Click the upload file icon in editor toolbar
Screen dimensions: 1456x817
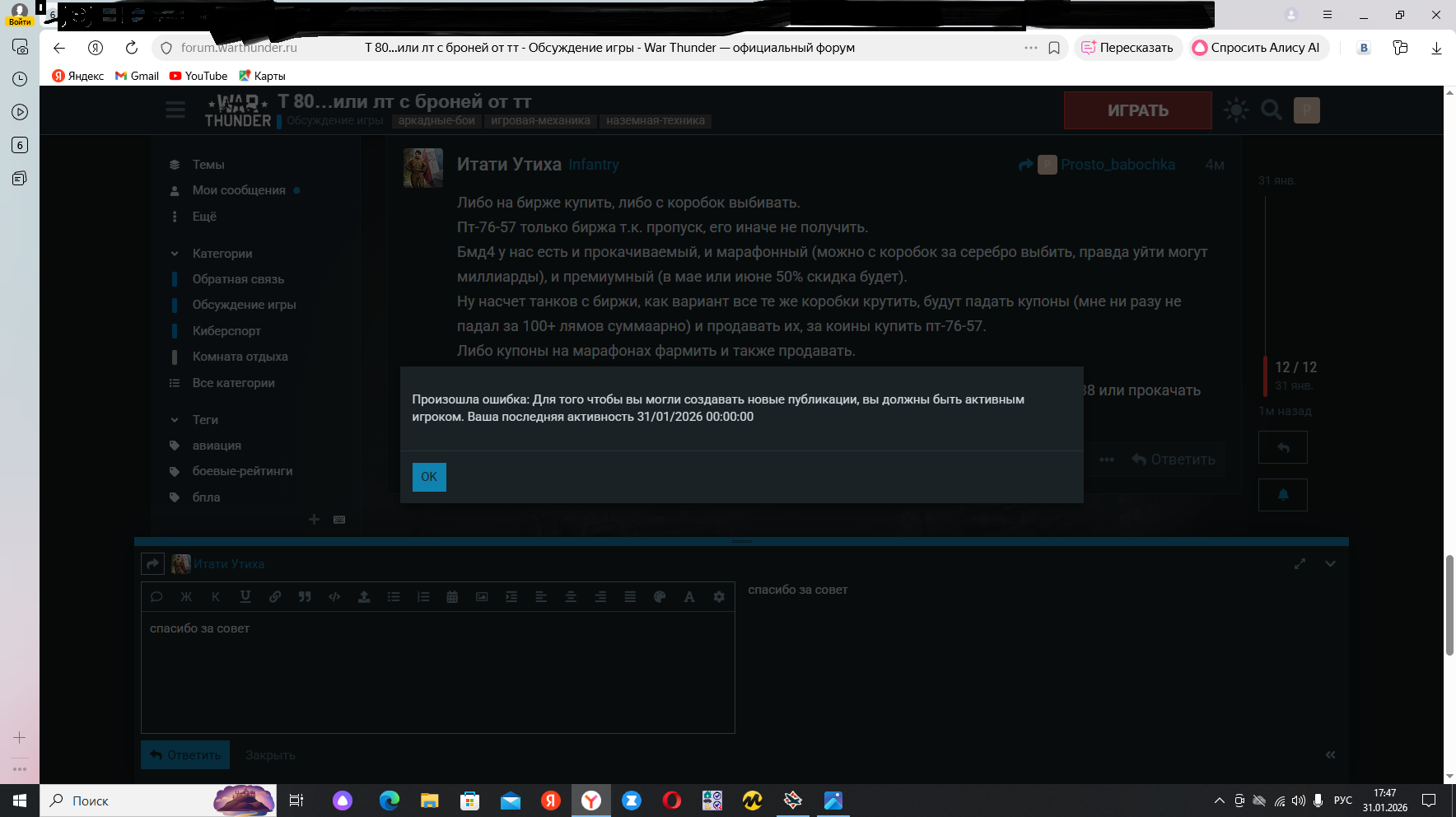[x=364, y=597]
